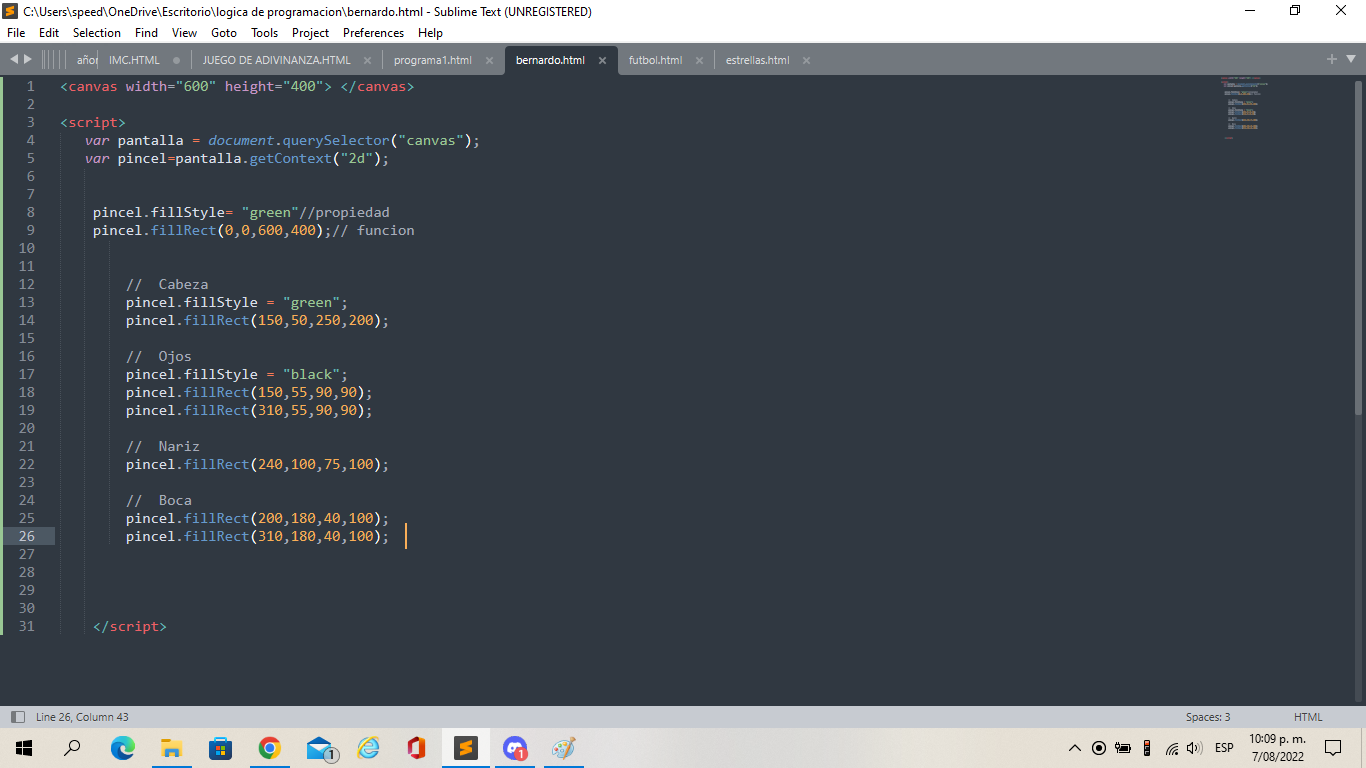Close the bernardo.html tab
The image size is (1366, 768).
click(602, 60)
